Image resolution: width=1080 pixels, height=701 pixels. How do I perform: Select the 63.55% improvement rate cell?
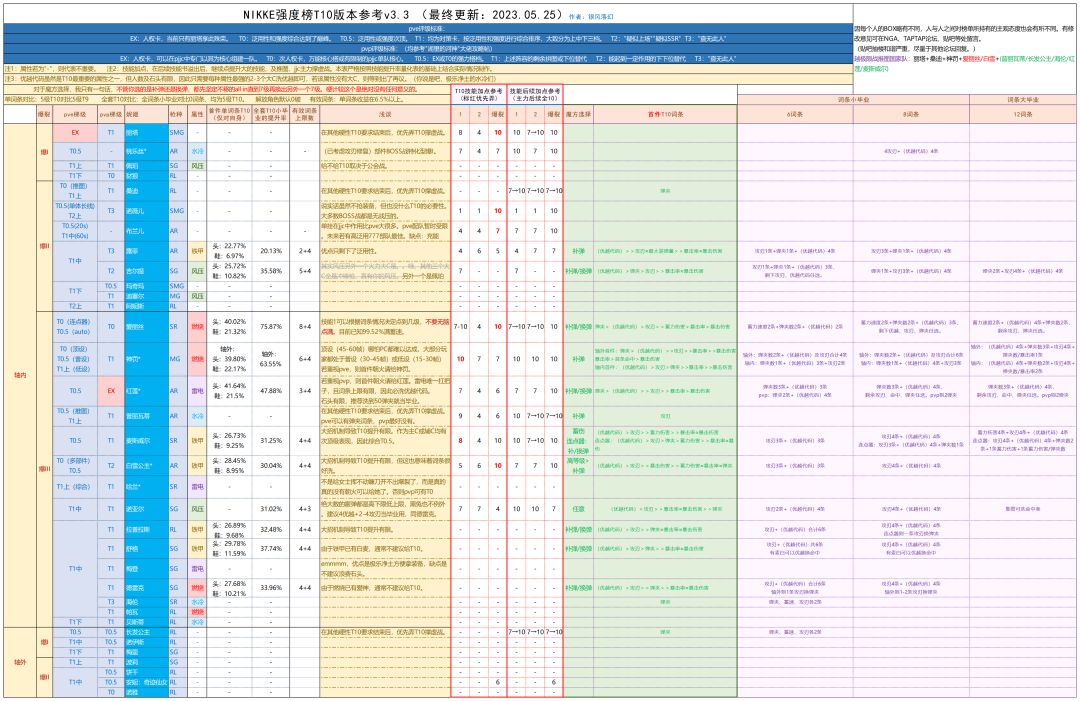pos(271,359)
